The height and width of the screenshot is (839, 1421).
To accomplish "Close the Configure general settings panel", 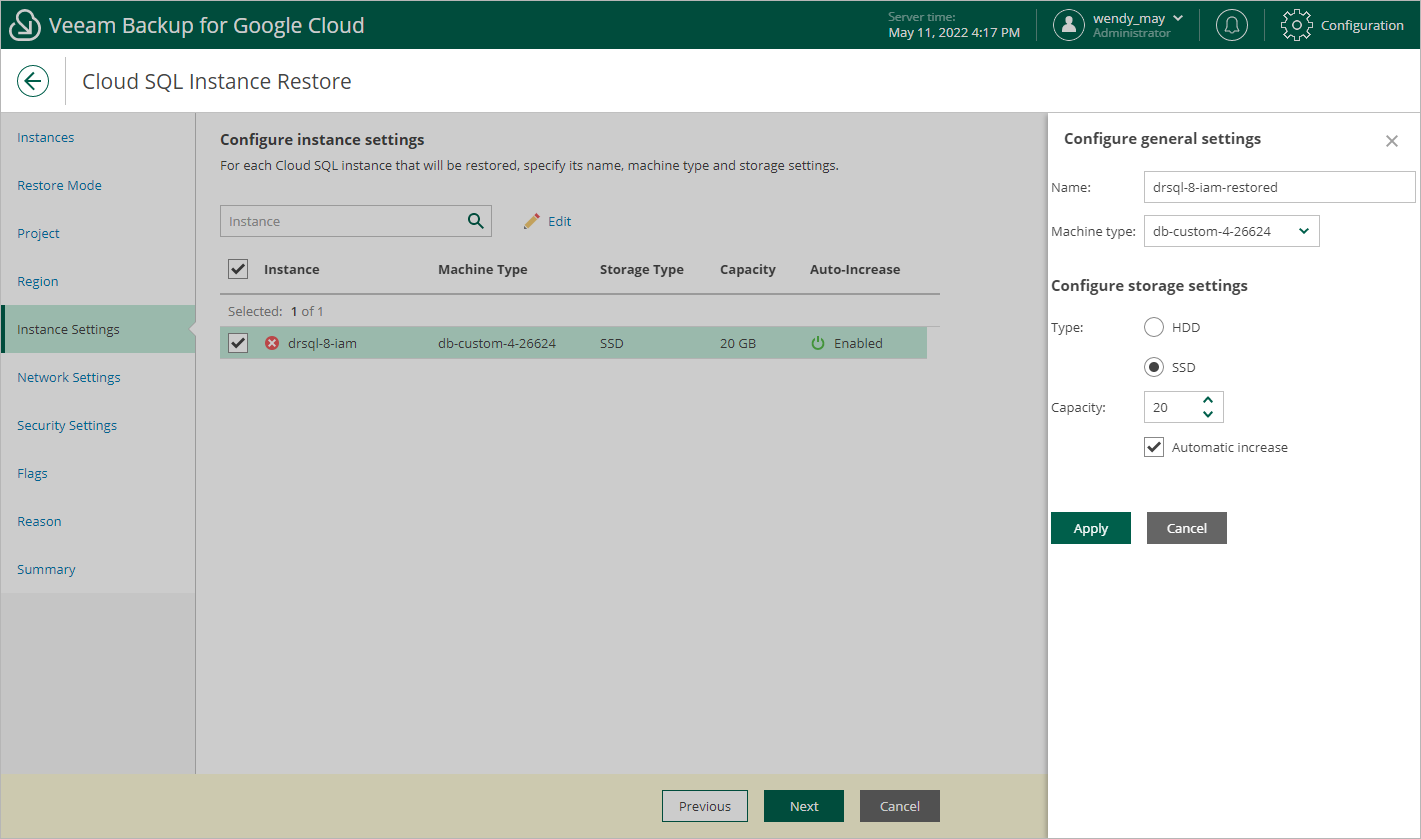I will [1392, 141].
